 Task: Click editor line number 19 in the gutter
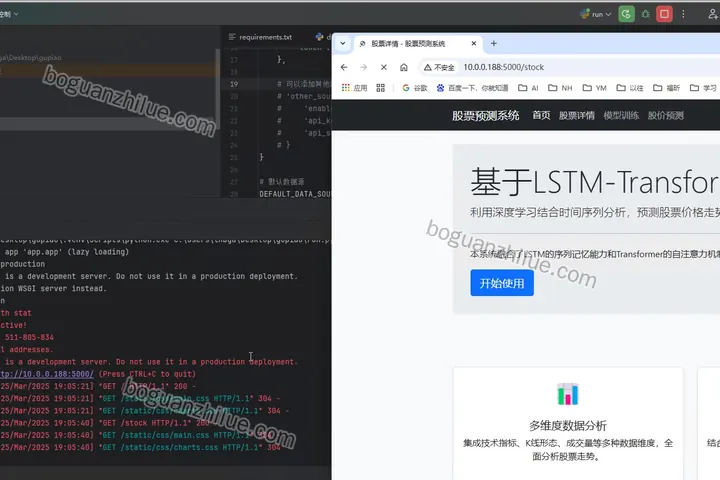click(234, 85)
